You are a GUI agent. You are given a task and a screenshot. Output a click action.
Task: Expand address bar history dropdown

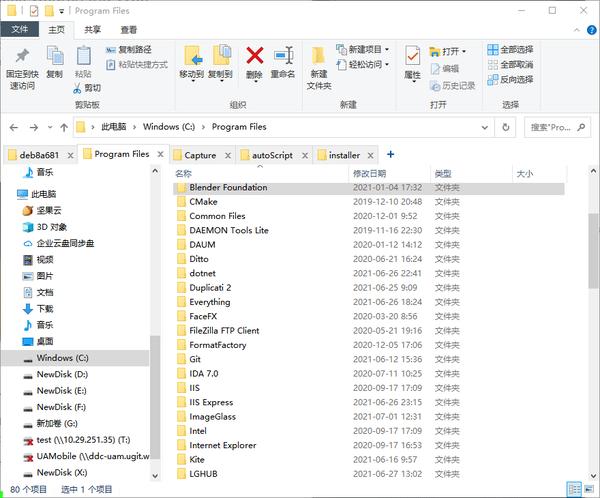484,127
